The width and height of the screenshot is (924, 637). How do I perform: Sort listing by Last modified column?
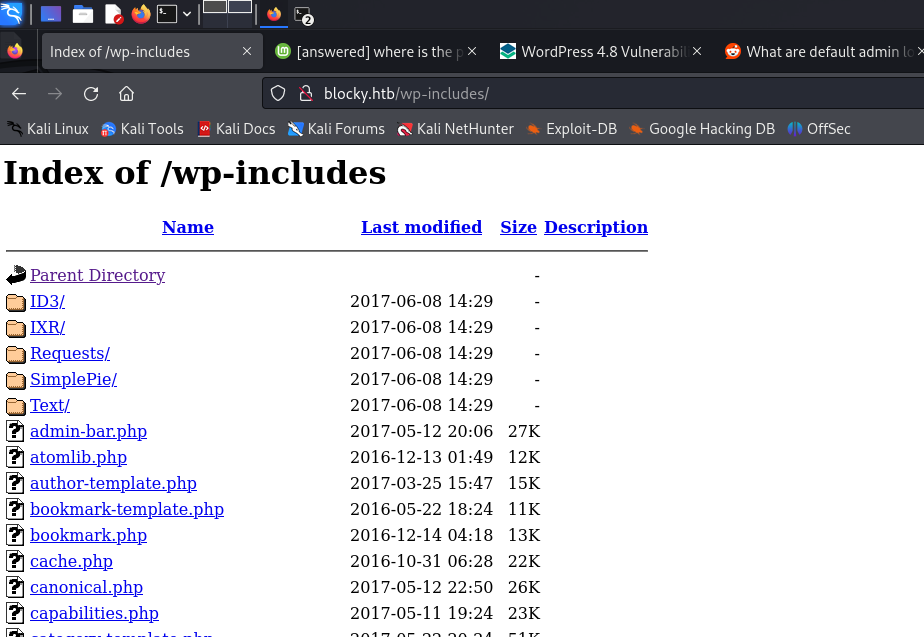(x=421, y=227)
